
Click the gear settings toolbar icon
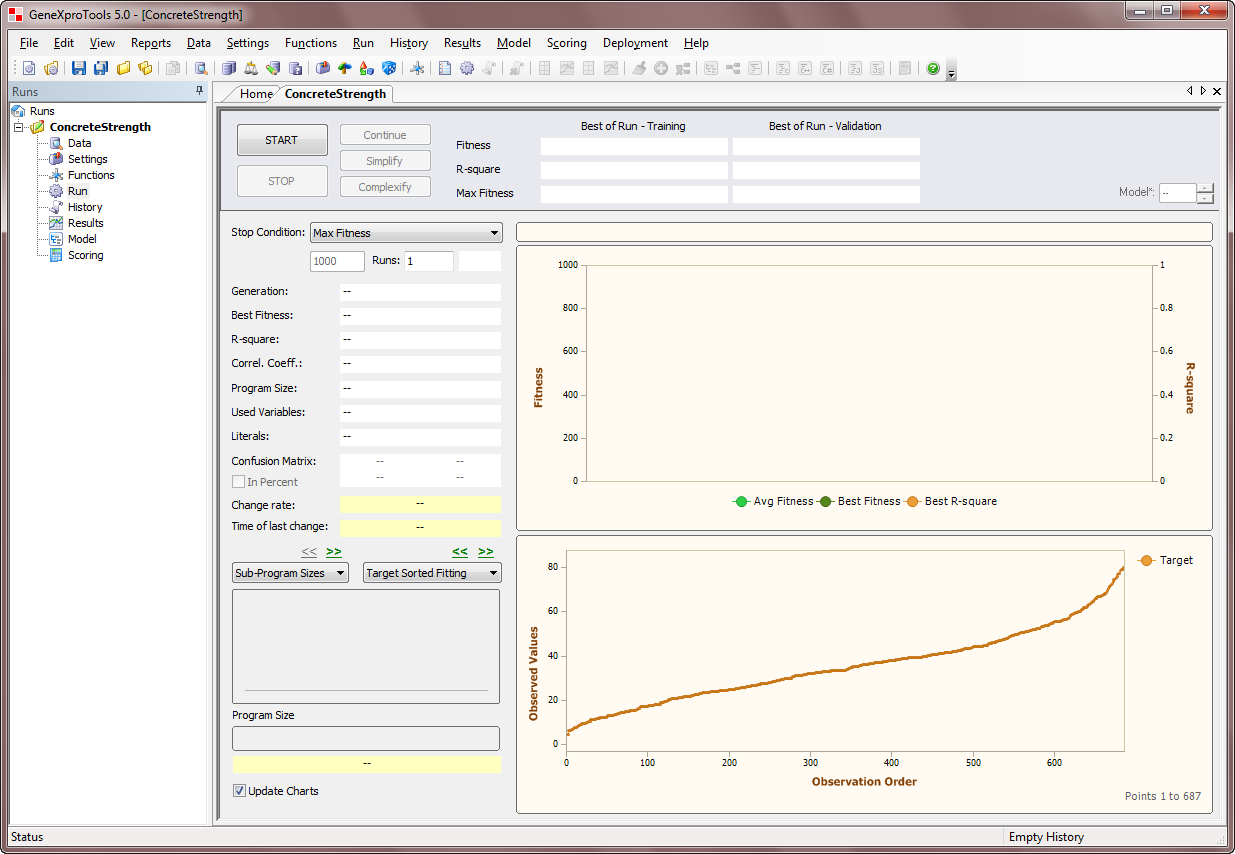(x=466, y=68)
